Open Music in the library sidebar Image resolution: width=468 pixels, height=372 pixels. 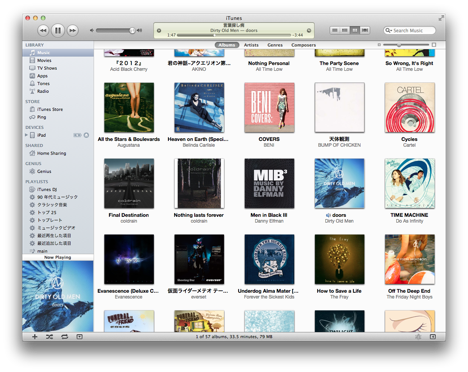58,53
